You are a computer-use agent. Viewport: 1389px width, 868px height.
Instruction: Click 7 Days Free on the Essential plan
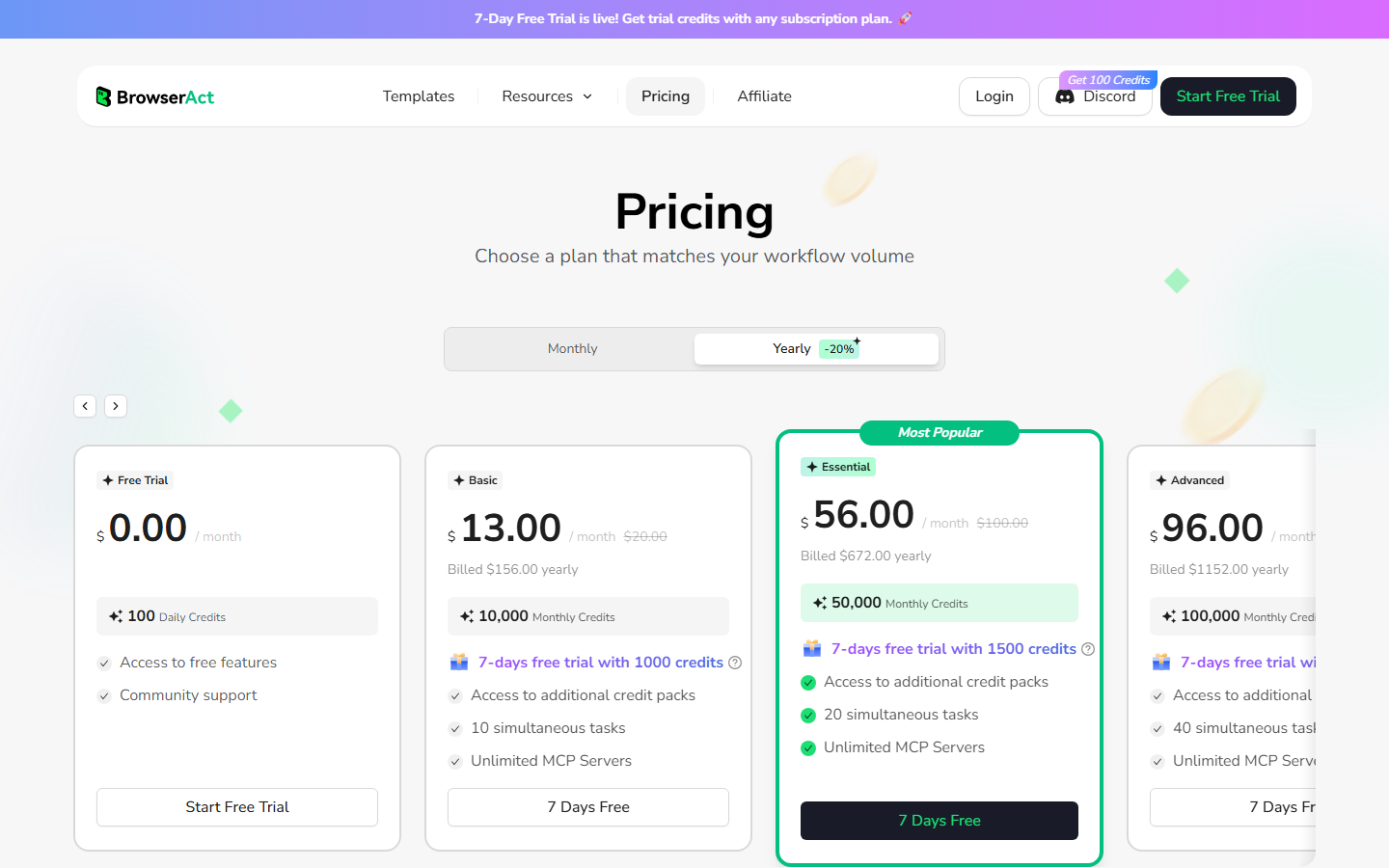point(939,821)
